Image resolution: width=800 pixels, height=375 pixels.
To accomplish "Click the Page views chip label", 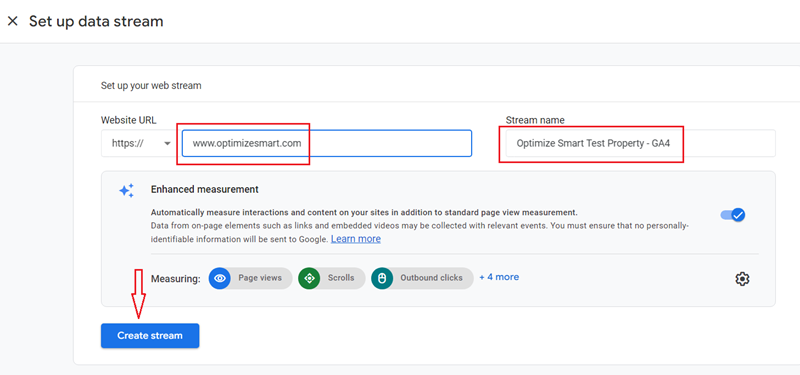I will pos(260,278).
